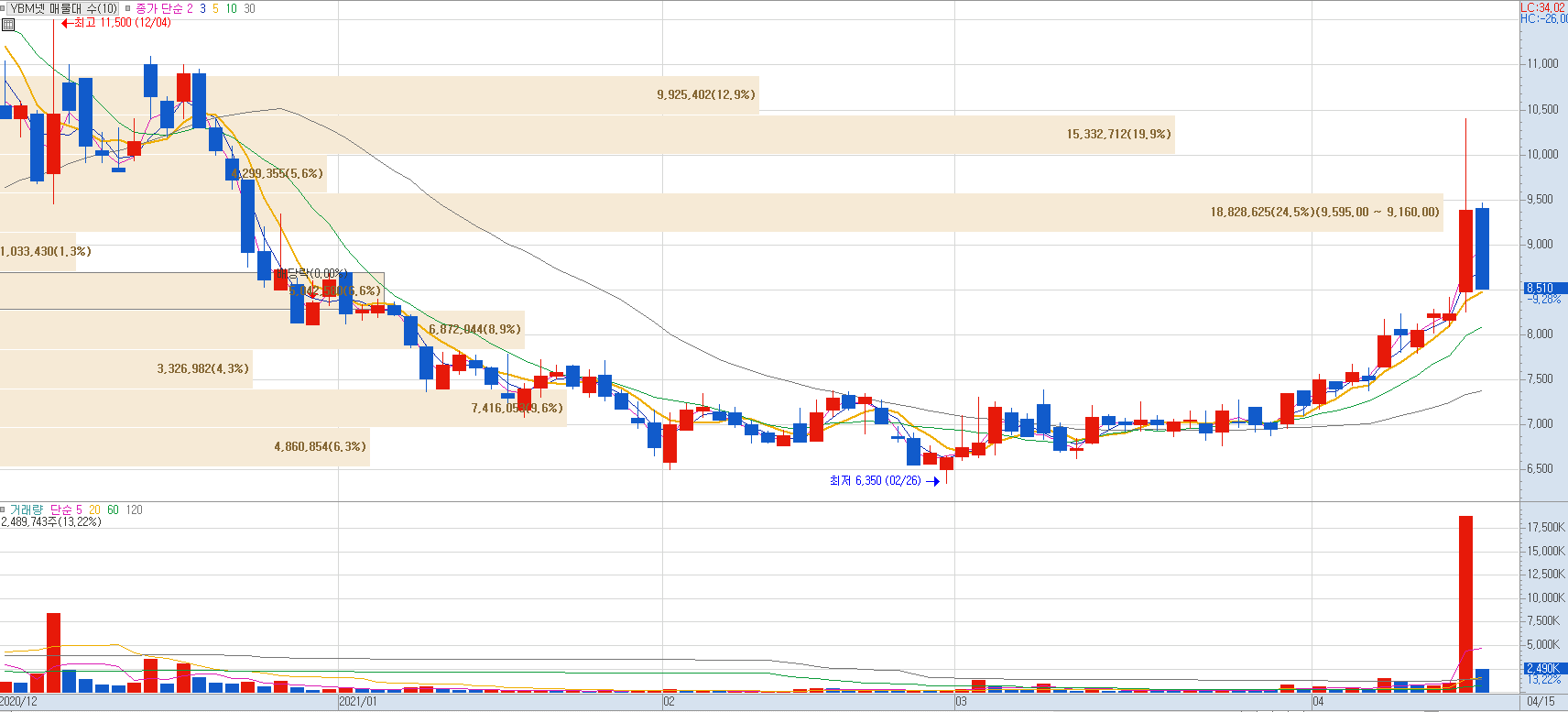Viewport: 1568px width, 712px height.
Task: Click the square marker beside 거래량
Action: [4, 509]
